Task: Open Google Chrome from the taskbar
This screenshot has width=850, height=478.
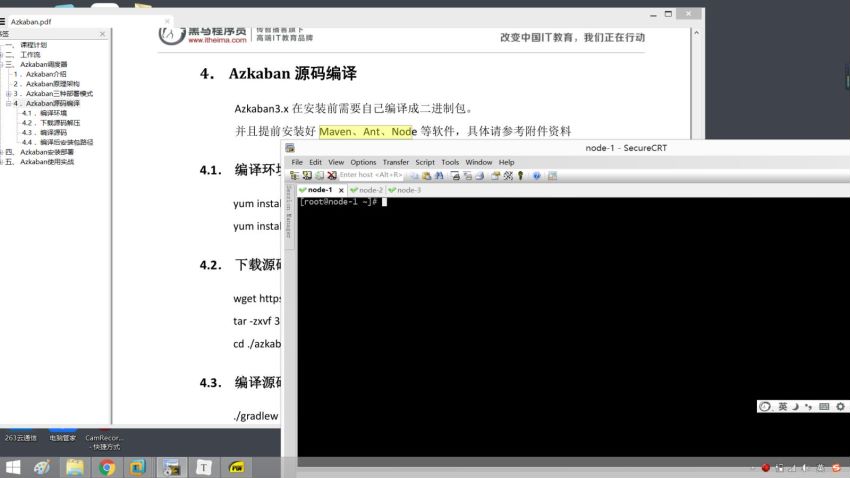Action: [x=107, y=466]
